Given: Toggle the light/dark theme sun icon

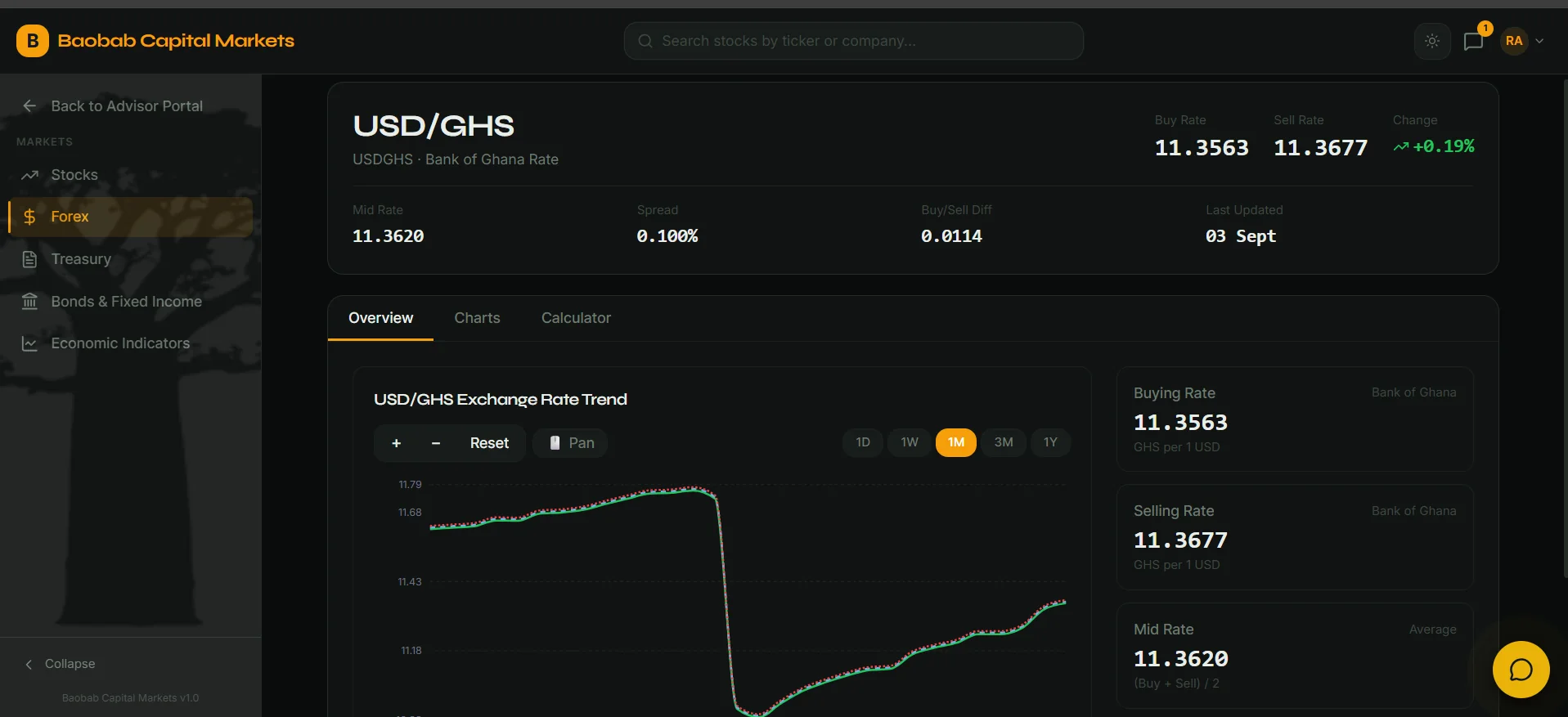Looking at the screenshot, I should [1432, 41].
